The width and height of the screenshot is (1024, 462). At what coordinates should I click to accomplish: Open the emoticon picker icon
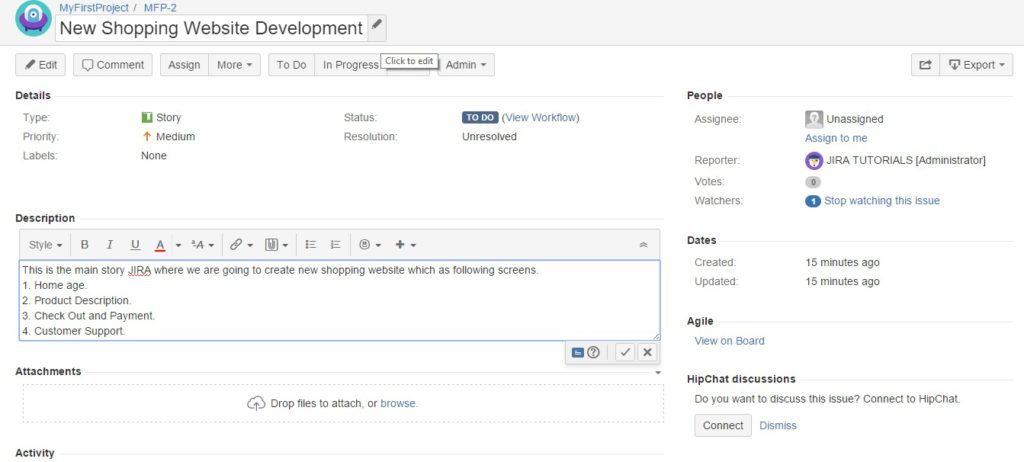click(x=365, y=244)
